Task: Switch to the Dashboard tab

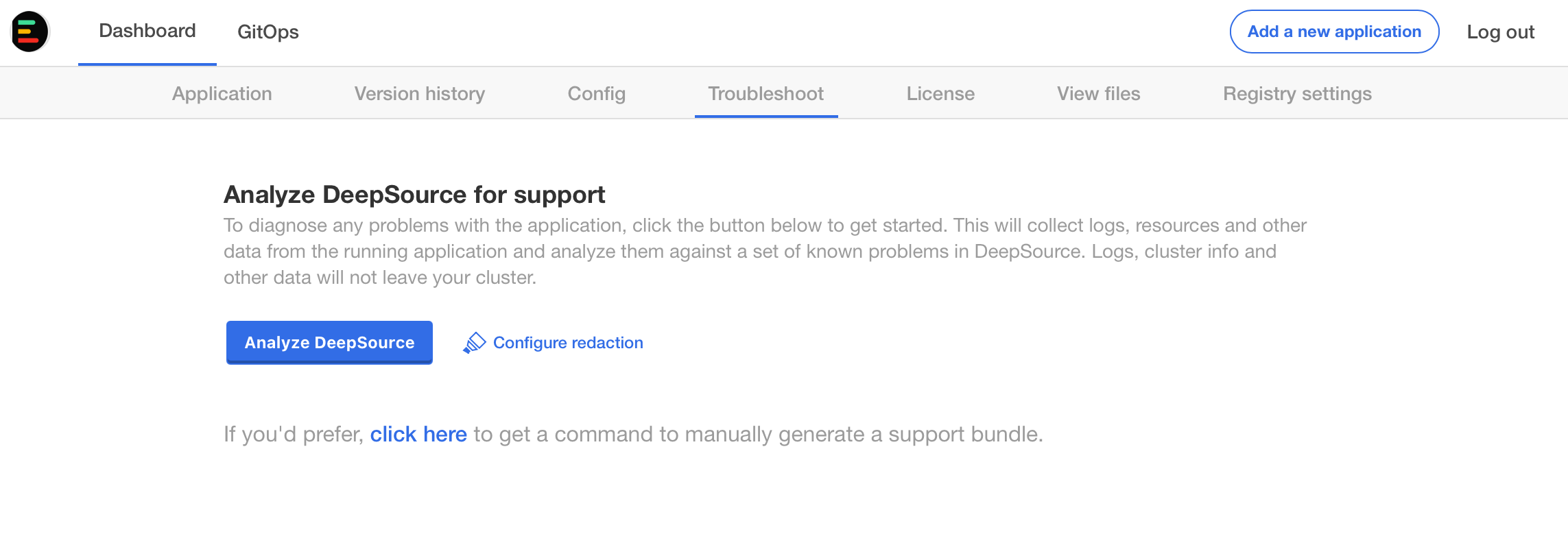Action: (x=147, y=32)
